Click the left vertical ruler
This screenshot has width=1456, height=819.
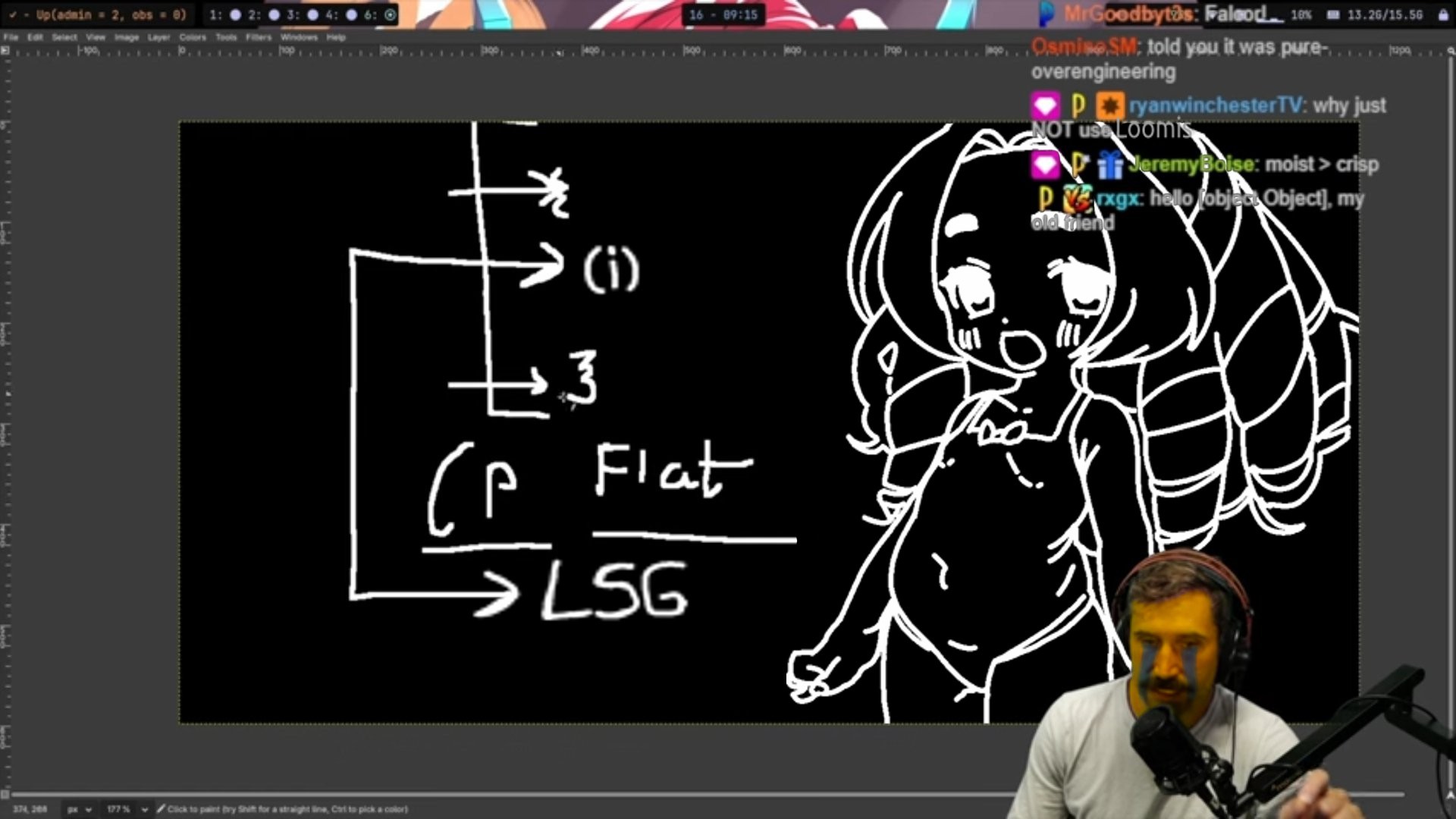coord(5,422)
